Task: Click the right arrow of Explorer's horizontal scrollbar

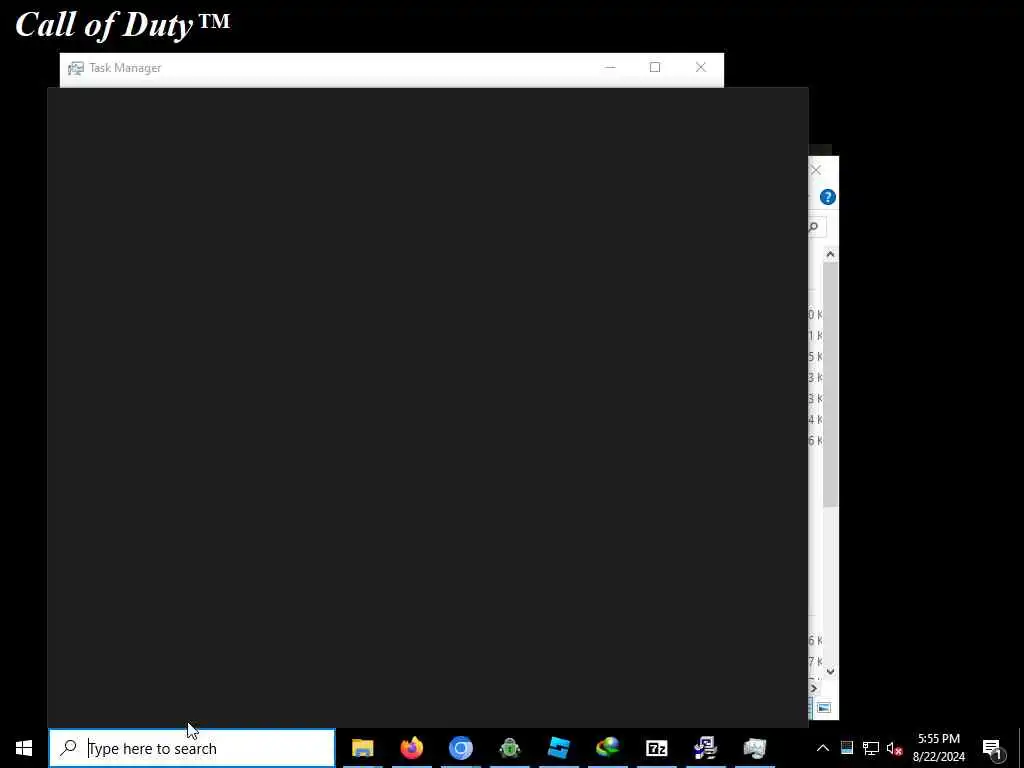Action: [814, 688]
